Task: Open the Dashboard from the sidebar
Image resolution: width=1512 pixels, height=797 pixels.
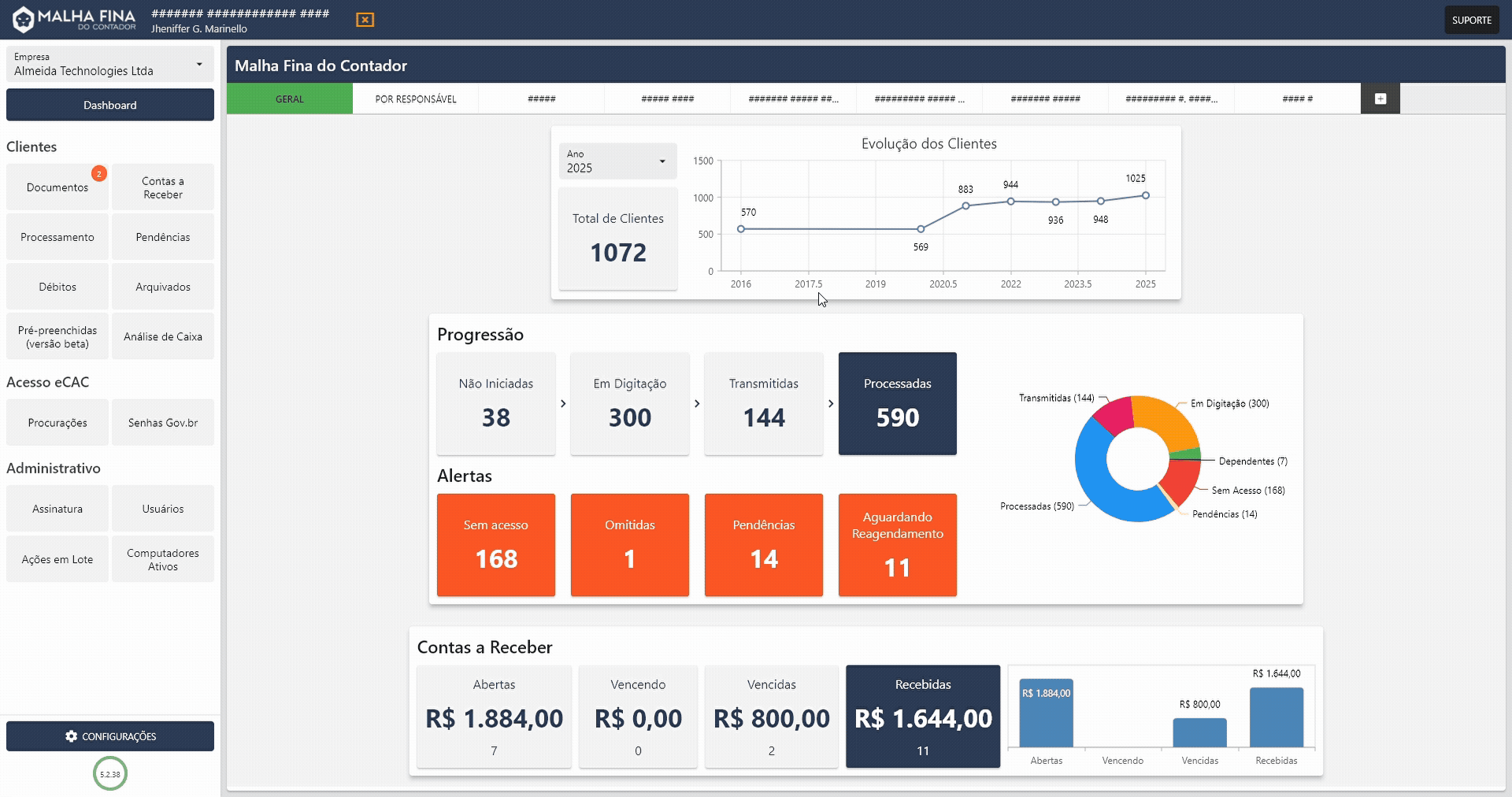Action: pos(110,105)
